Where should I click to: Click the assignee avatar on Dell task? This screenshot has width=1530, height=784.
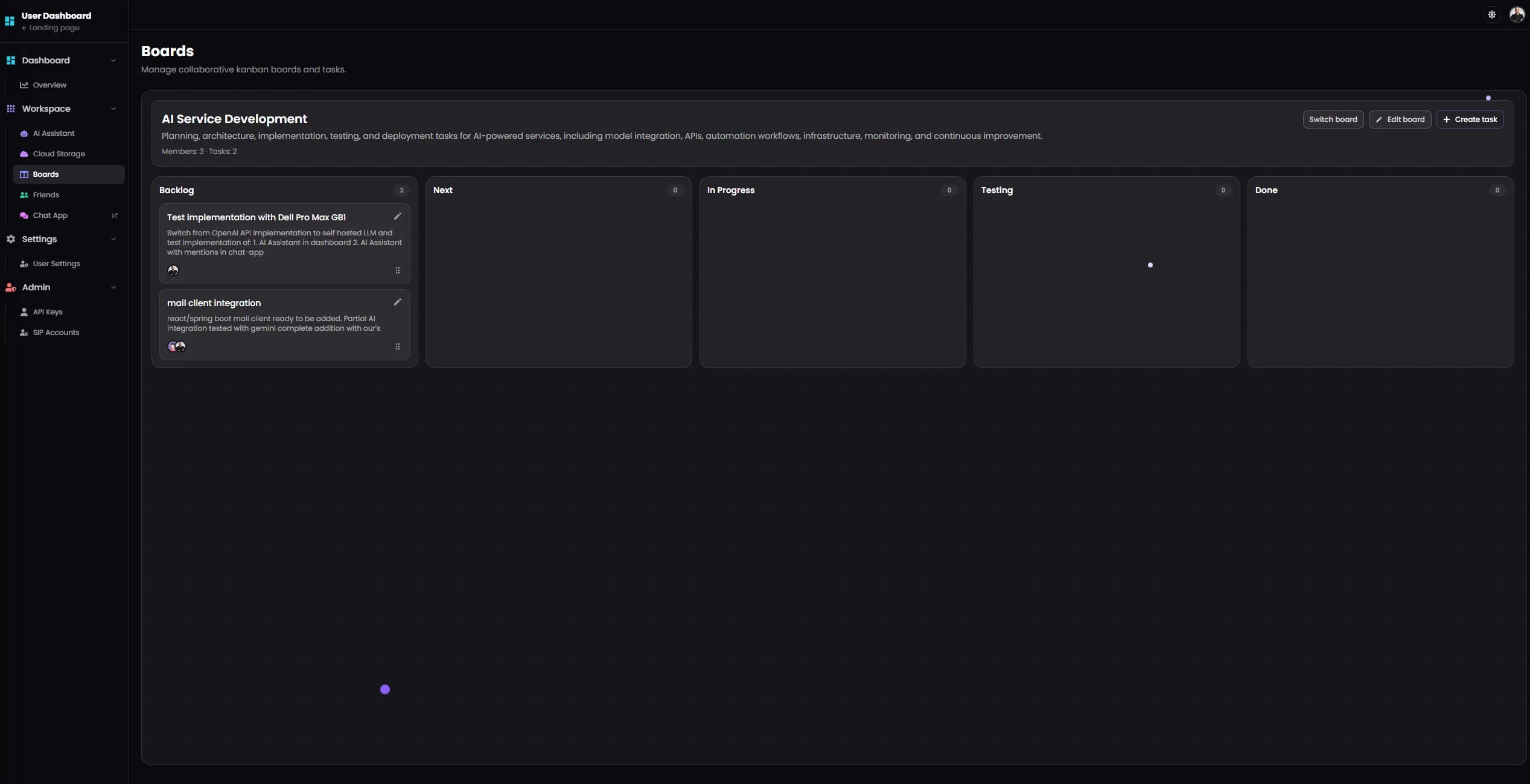click(x=173, y=270)
